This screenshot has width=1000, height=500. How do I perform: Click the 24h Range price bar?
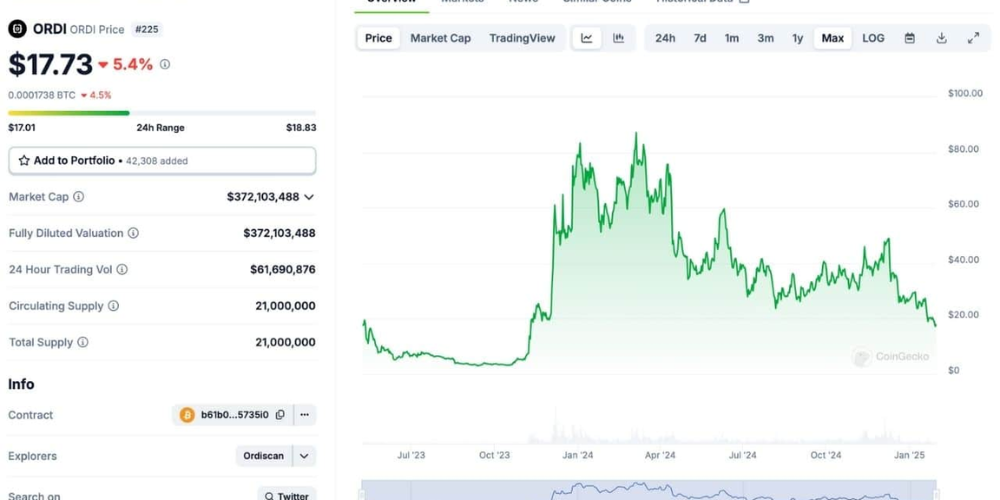click(x=162, y=113)
